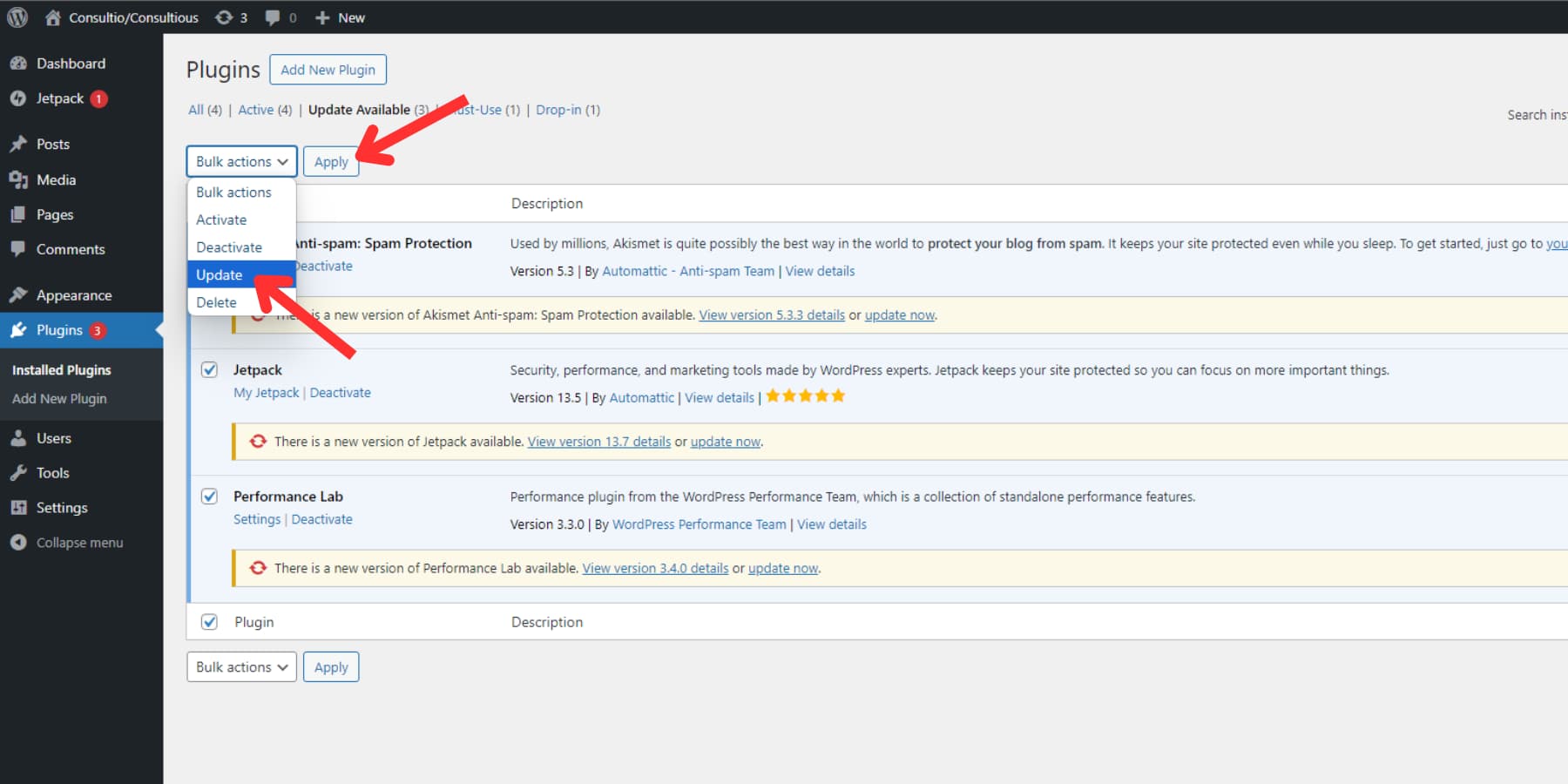Click the Tools wrench icon
The width and height of the screenshot is (1568, 784).
(19, 472)
